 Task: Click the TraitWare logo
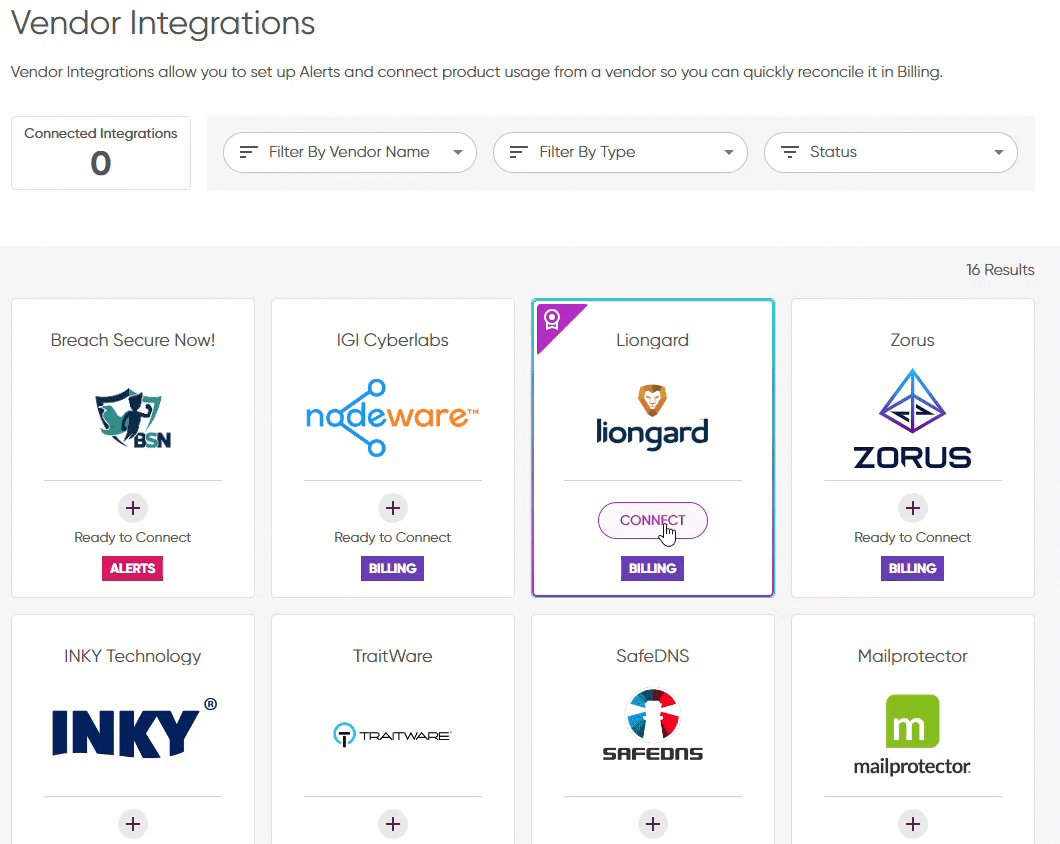tap(392, 734)
